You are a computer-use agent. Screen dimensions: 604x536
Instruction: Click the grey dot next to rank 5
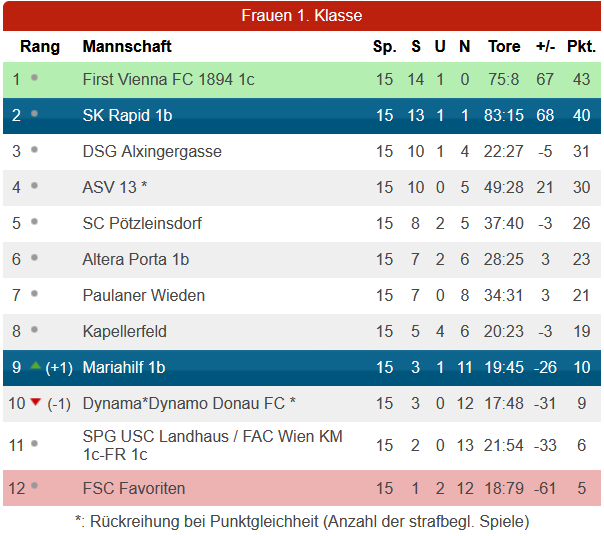(34, 222)
